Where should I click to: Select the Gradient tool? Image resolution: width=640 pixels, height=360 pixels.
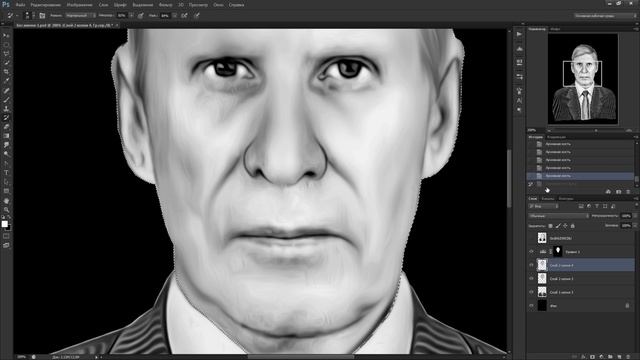click(x=6, y=136)
